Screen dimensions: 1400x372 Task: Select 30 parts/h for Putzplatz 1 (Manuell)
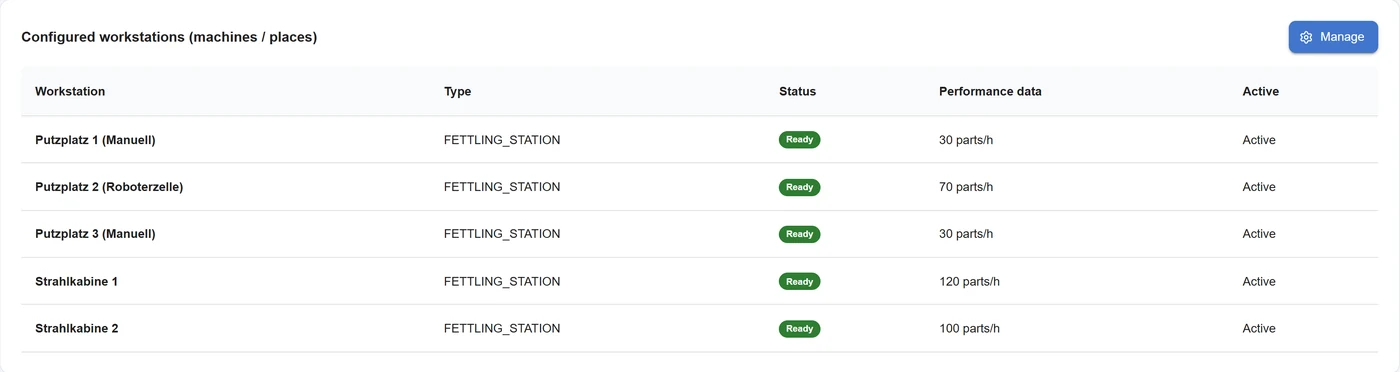966,140
